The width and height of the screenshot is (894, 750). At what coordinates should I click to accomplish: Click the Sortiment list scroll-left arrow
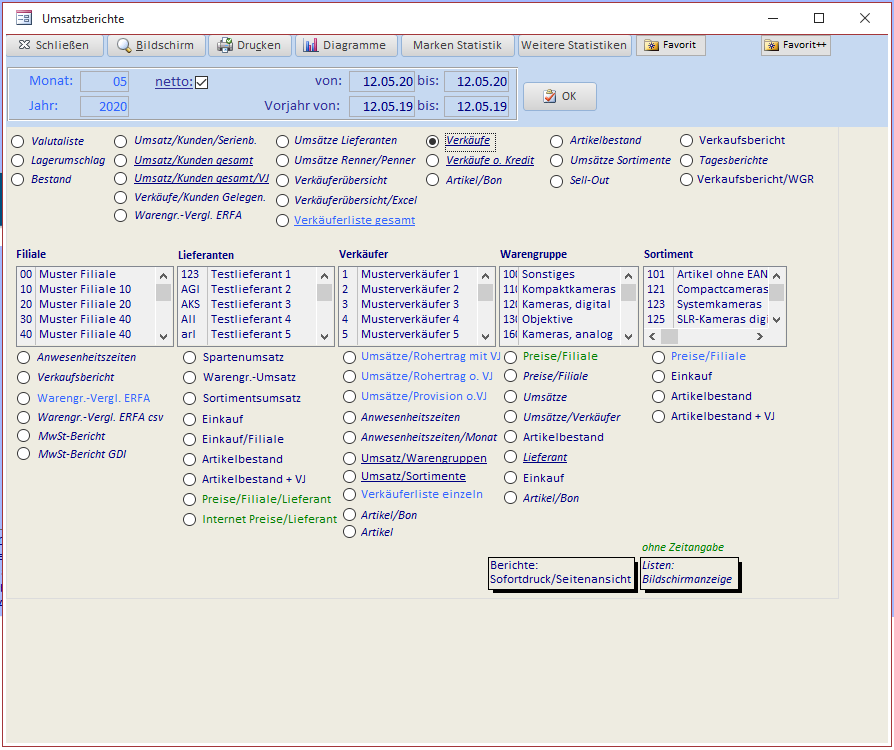(653, 337)
